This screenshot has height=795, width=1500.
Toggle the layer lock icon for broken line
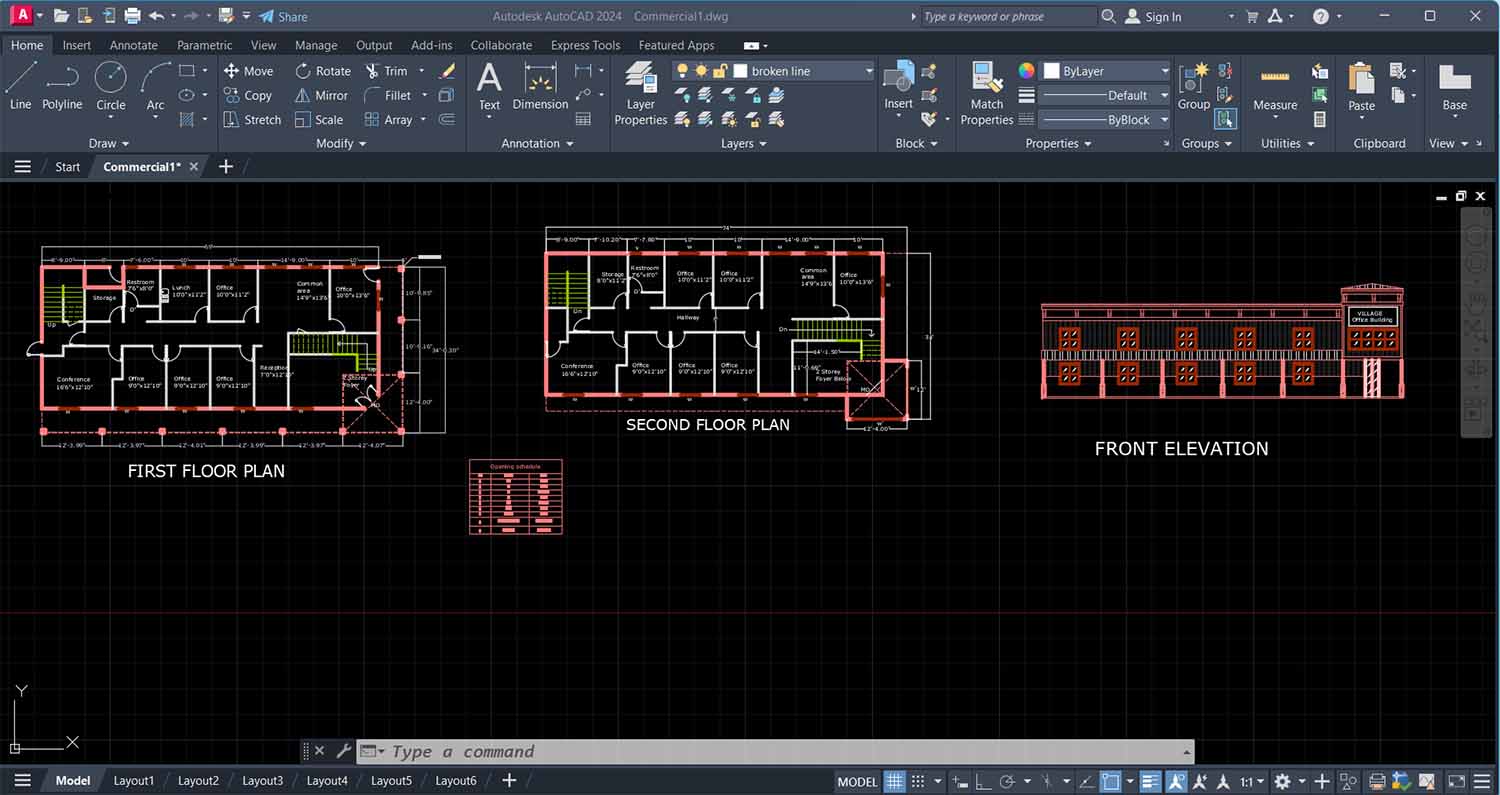[x=719, y=71]
